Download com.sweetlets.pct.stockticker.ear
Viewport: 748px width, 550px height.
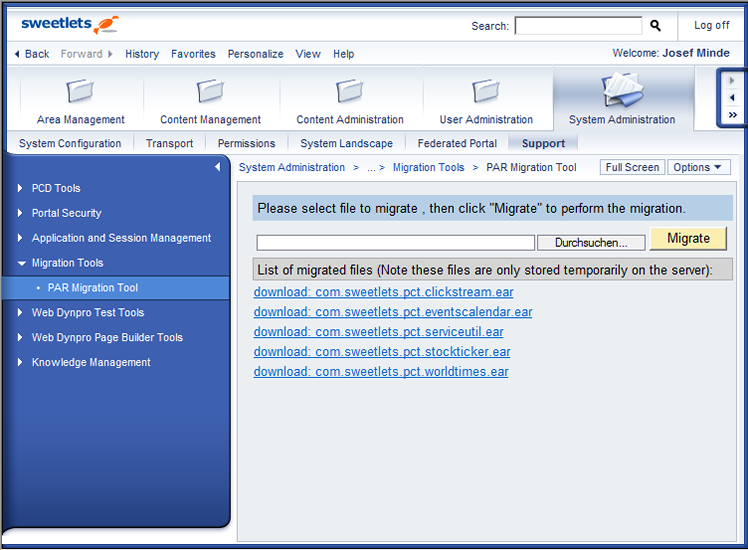pos(382,352)
